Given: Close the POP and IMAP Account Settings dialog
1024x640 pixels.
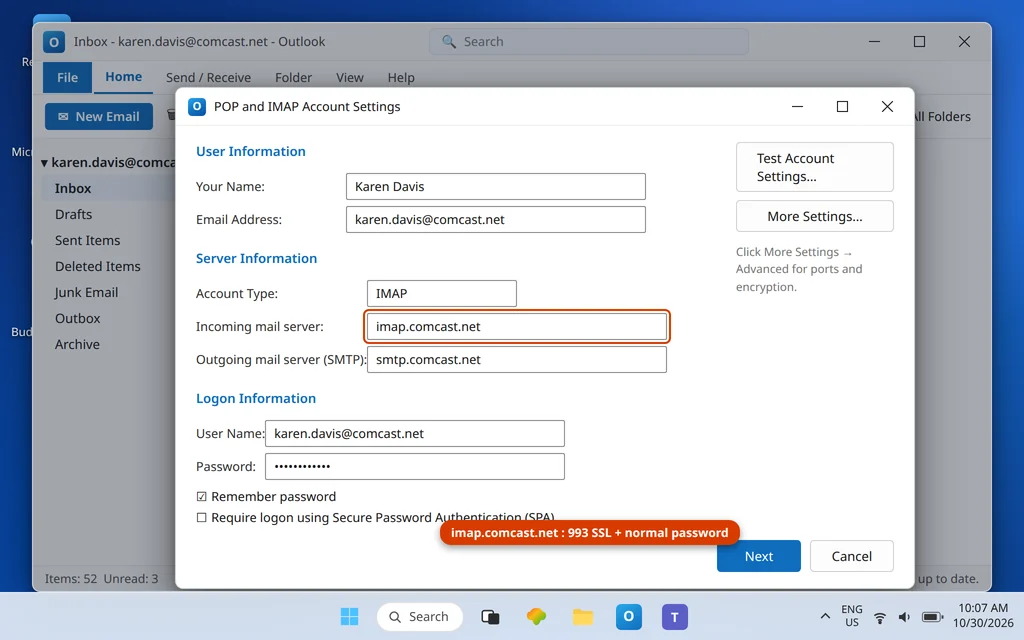Looking at the screenshot, I should [x=887, y=106].
